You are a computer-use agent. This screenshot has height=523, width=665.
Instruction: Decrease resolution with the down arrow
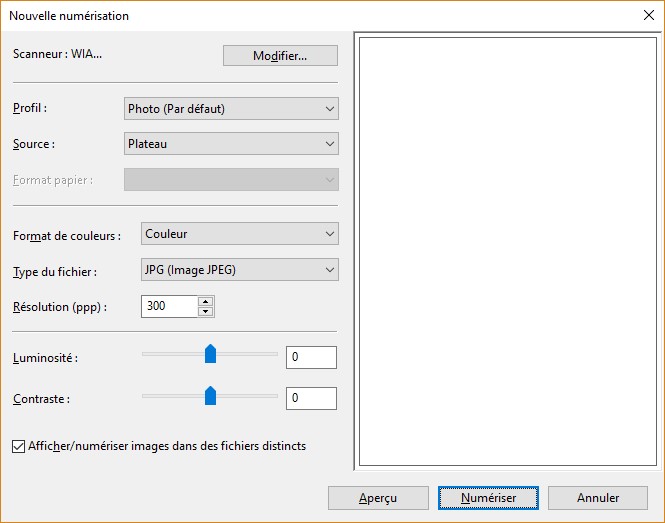coord(205,312)
